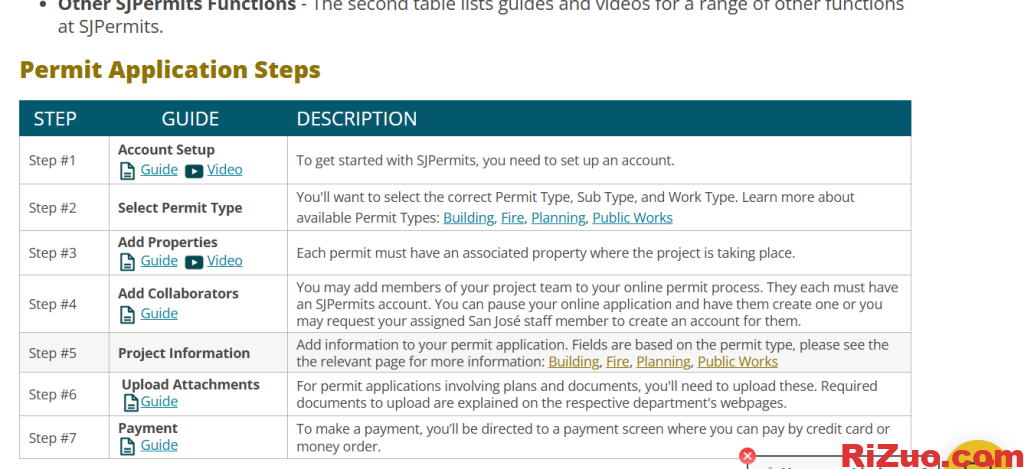Click the document icon under Upload Attachments
1024x469 pixels.
131,403
